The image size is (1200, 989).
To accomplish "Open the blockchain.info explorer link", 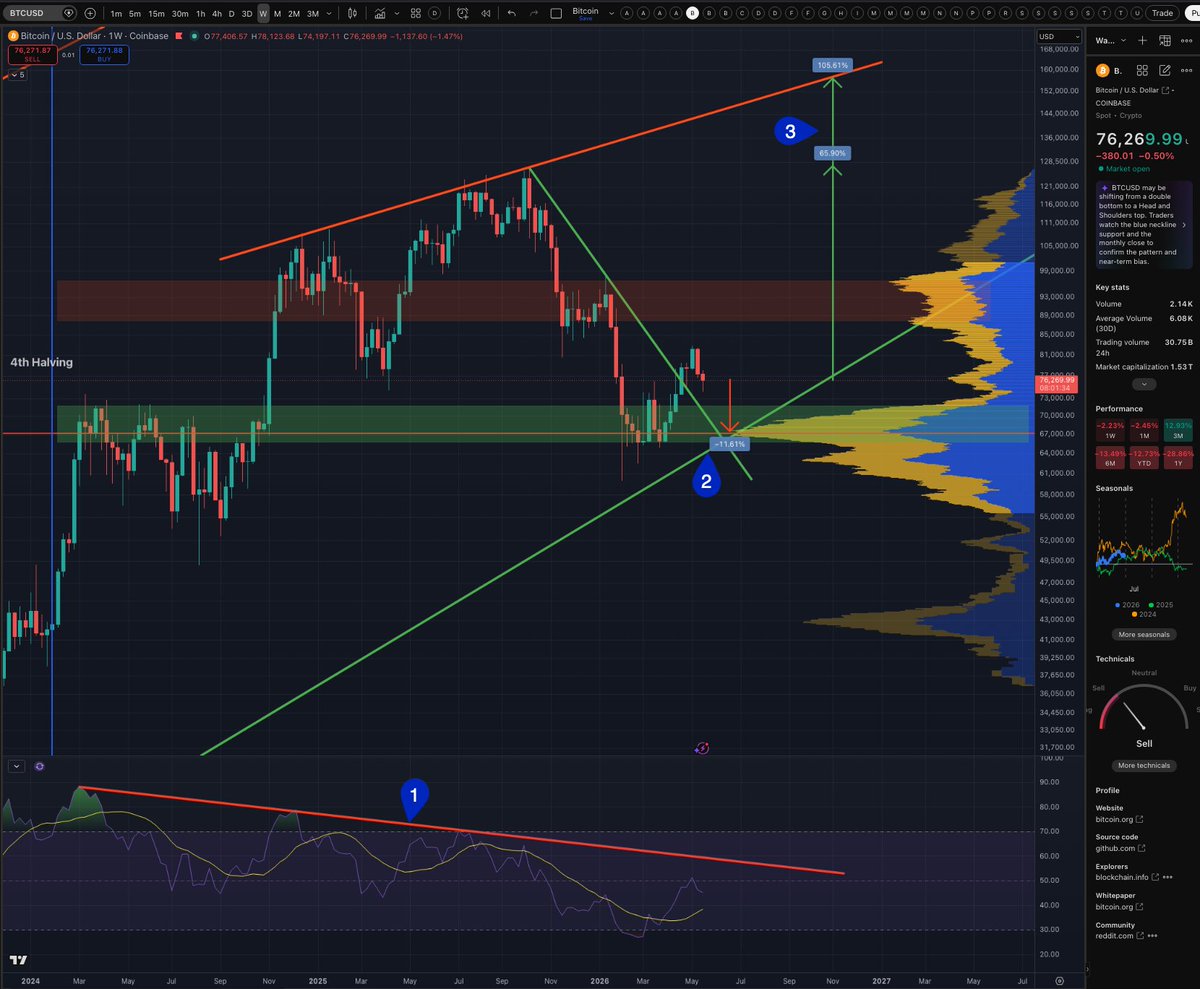I will (1127, 877).
